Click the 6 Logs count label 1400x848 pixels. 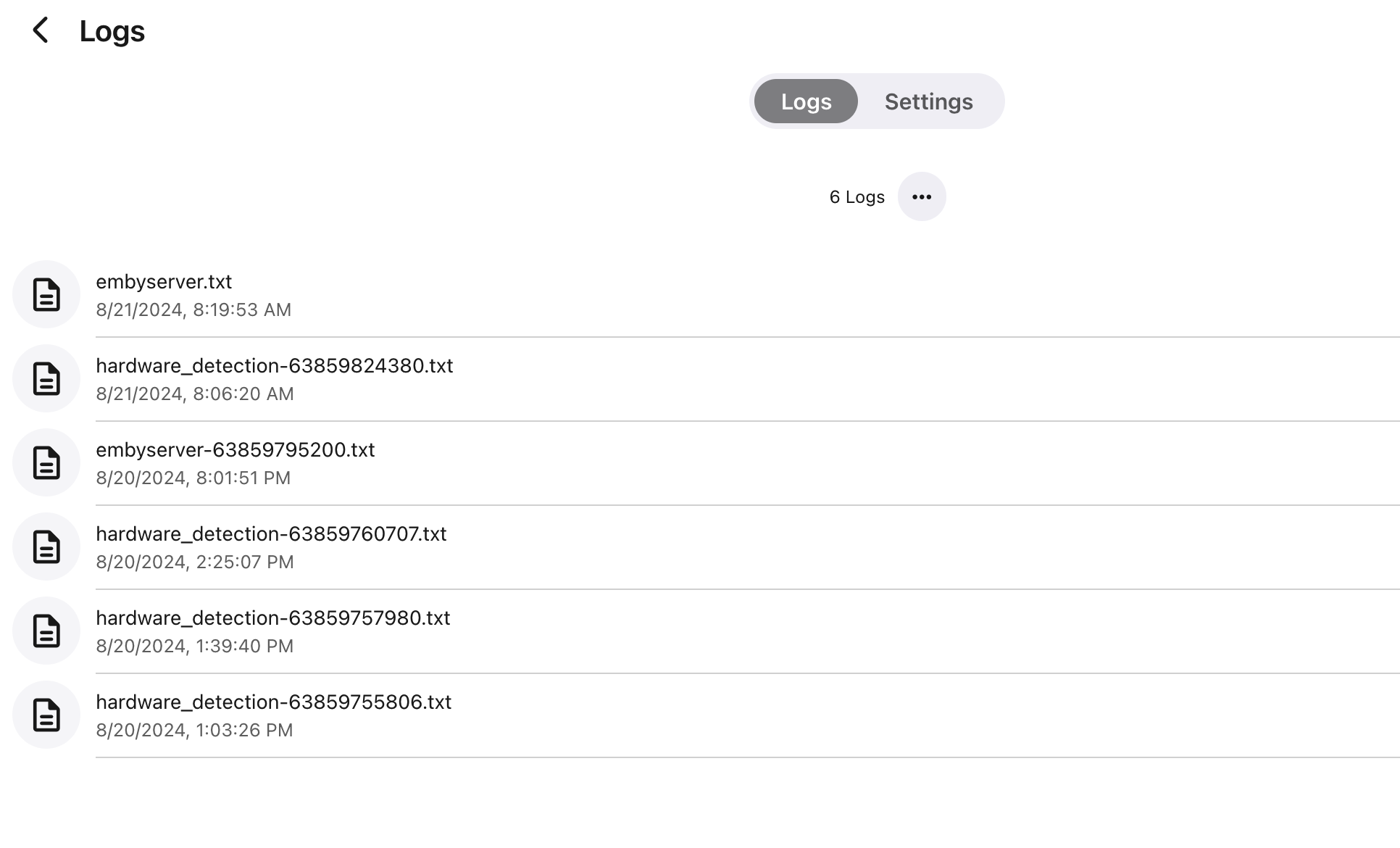point(857,197)
